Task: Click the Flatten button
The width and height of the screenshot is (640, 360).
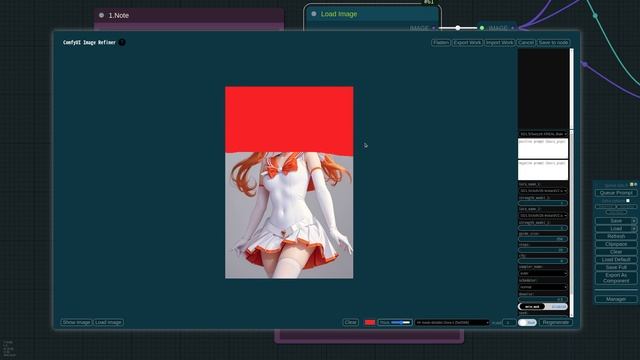Action: [441, 42]
